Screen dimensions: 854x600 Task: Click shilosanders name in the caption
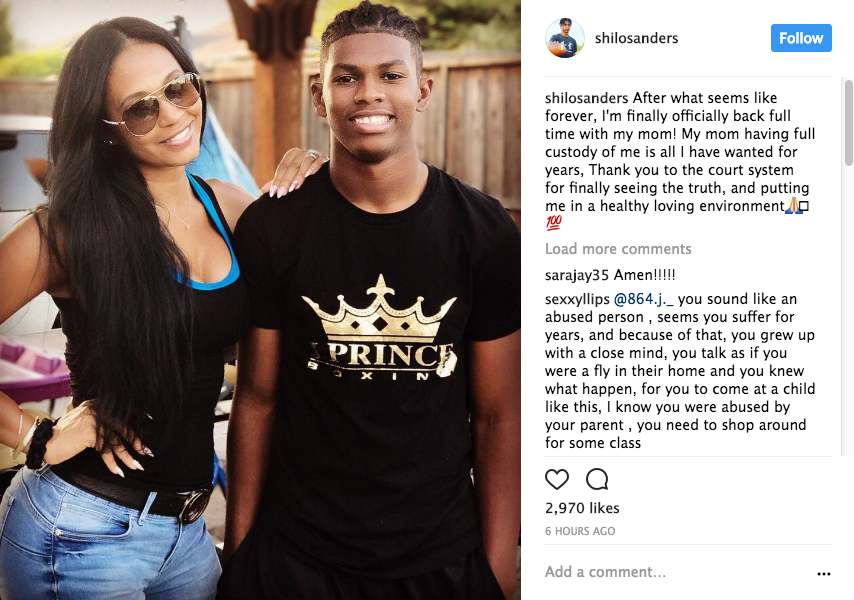tap(587, 98)
